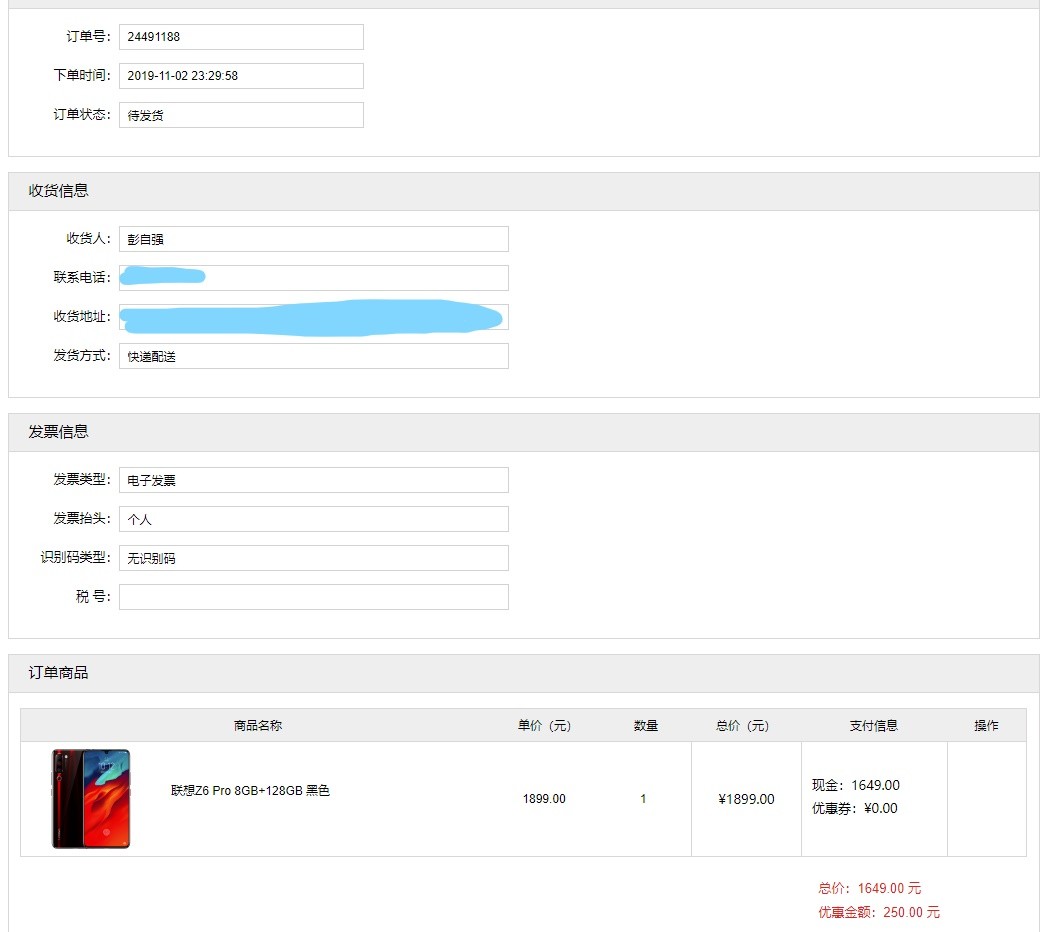Click the total price cell ¥1899.00
1042x932 pixels.
[746, 800]
